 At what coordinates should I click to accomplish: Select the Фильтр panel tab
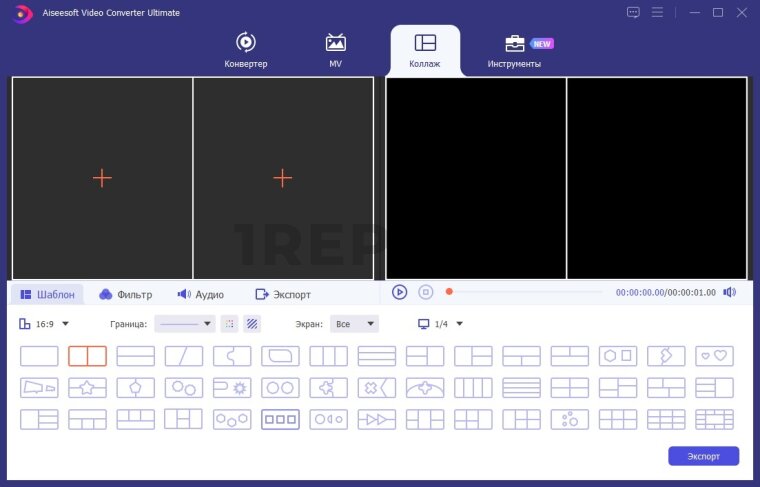[125, 295]
